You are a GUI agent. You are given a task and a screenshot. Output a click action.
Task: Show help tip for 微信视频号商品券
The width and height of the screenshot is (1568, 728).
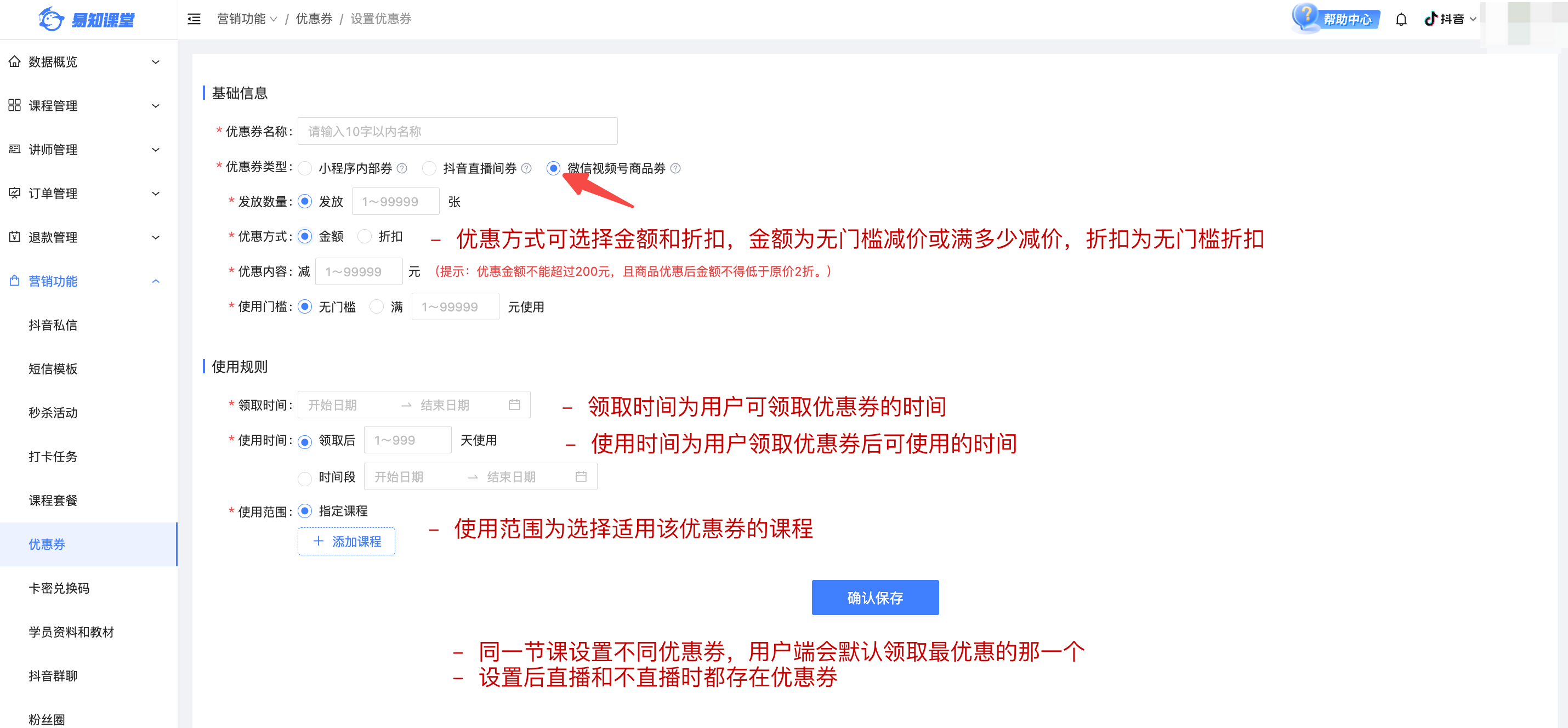[x=675, y=168]
